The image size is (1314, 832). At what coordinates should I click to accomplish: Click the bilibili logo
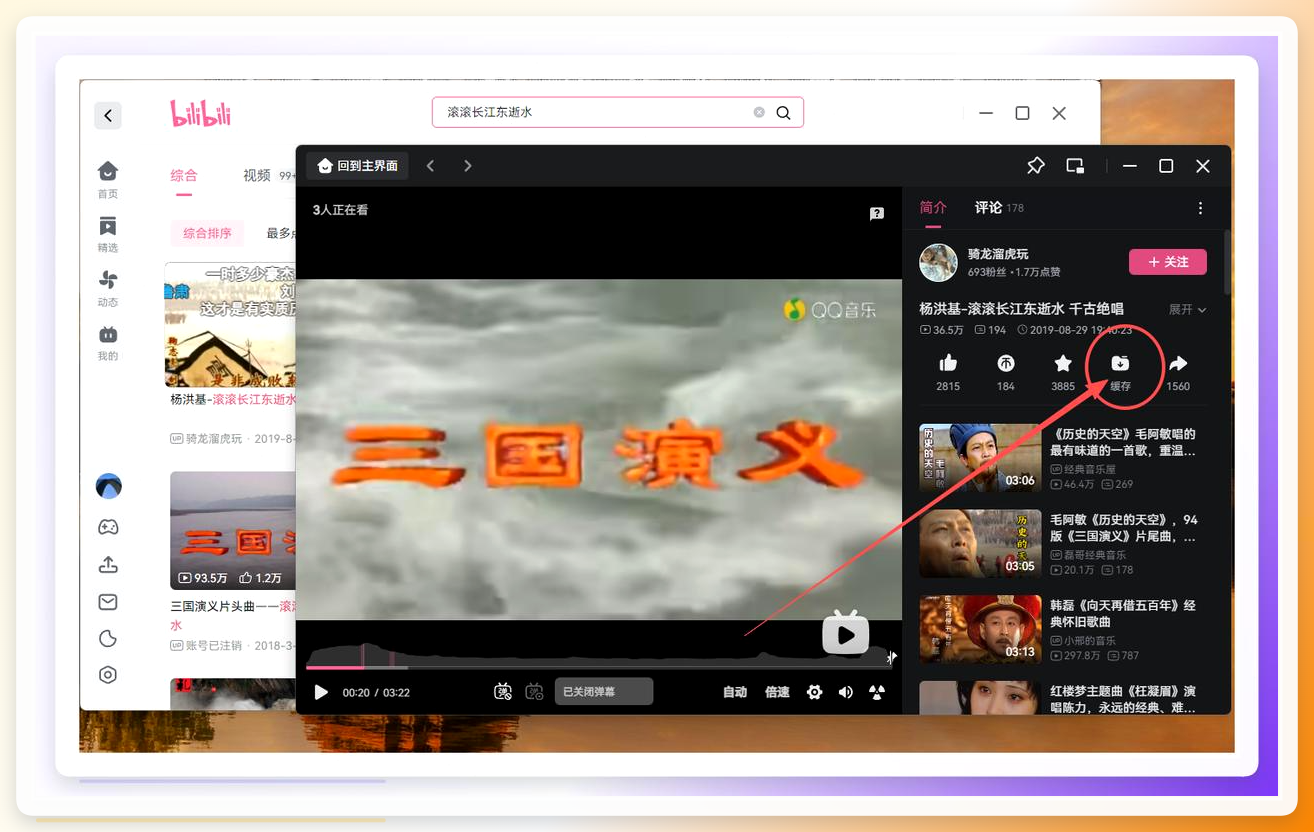click(x=200, y=113)
